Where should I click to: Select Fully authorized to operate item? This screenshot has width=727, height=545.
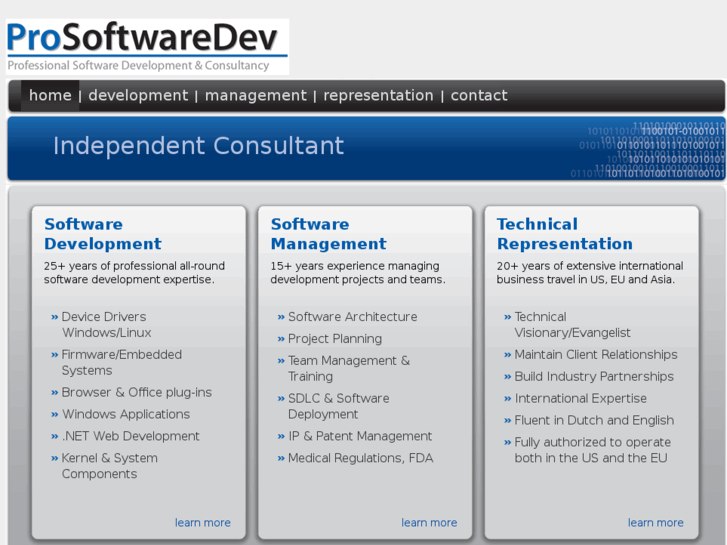point(593,450)
